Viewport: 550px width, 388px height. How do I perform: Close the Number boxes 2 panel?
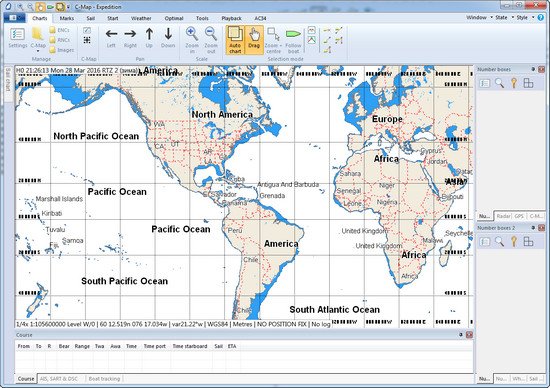(x=542, y=228)
